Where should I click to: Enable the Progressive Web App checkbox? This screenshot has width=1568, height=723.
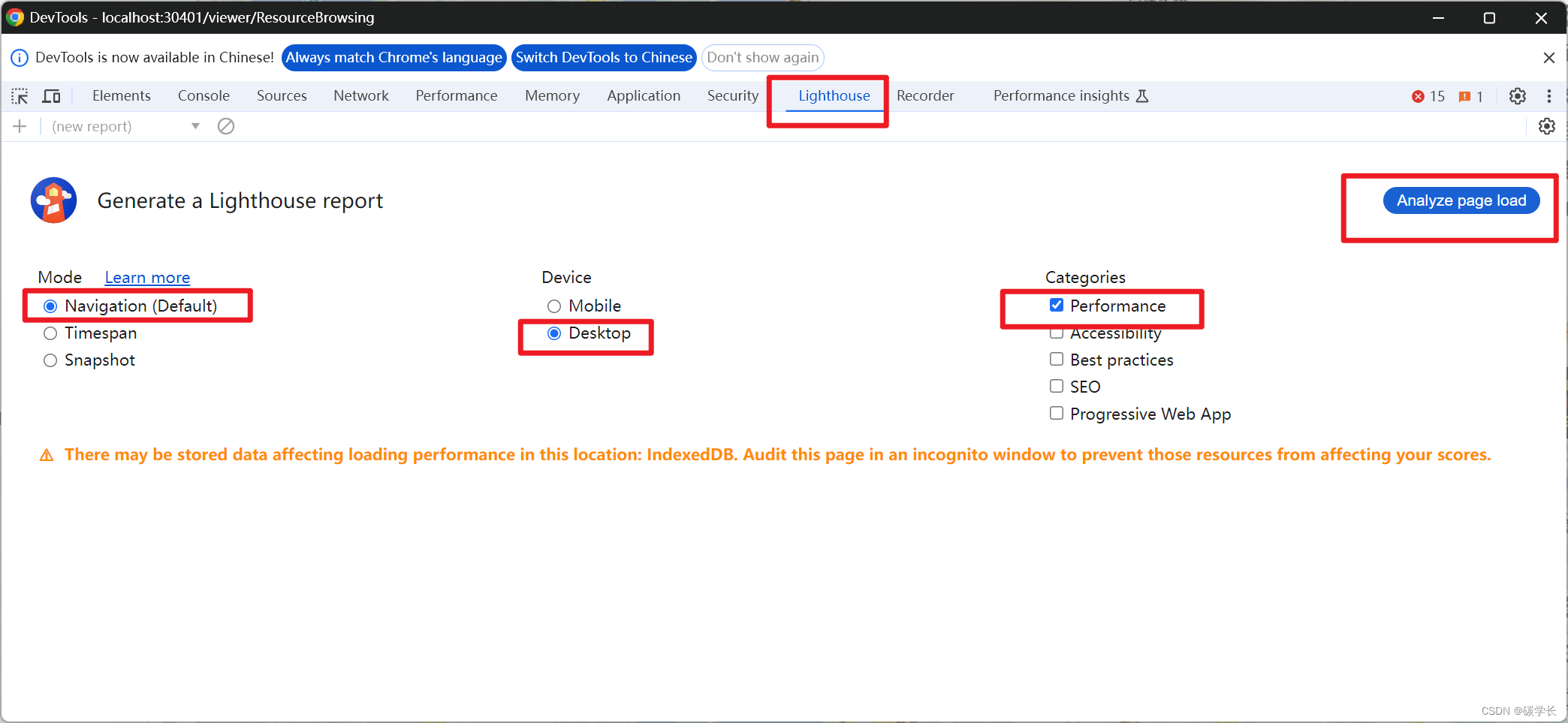click(x=1057, y=413)
